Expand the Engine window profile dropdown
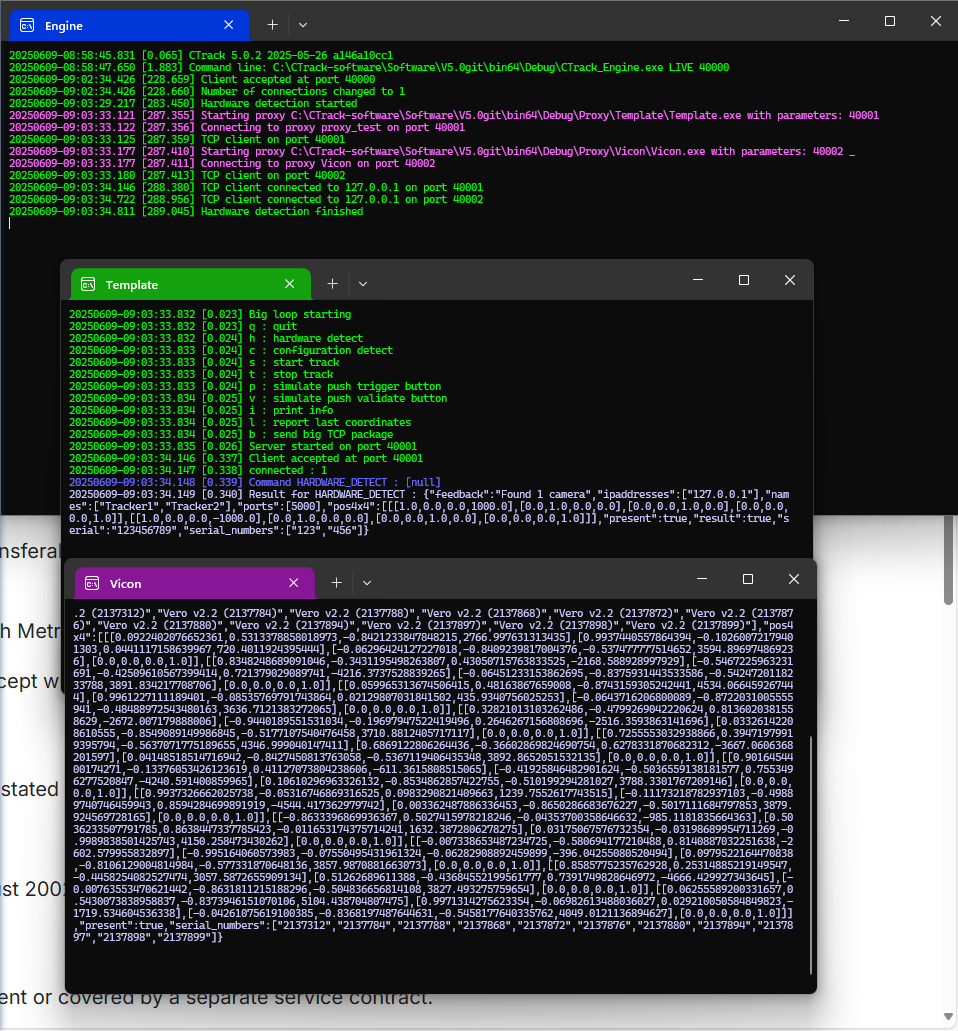Image resolution: width=958 pixels, height=1031 pixels. (303, 24)
